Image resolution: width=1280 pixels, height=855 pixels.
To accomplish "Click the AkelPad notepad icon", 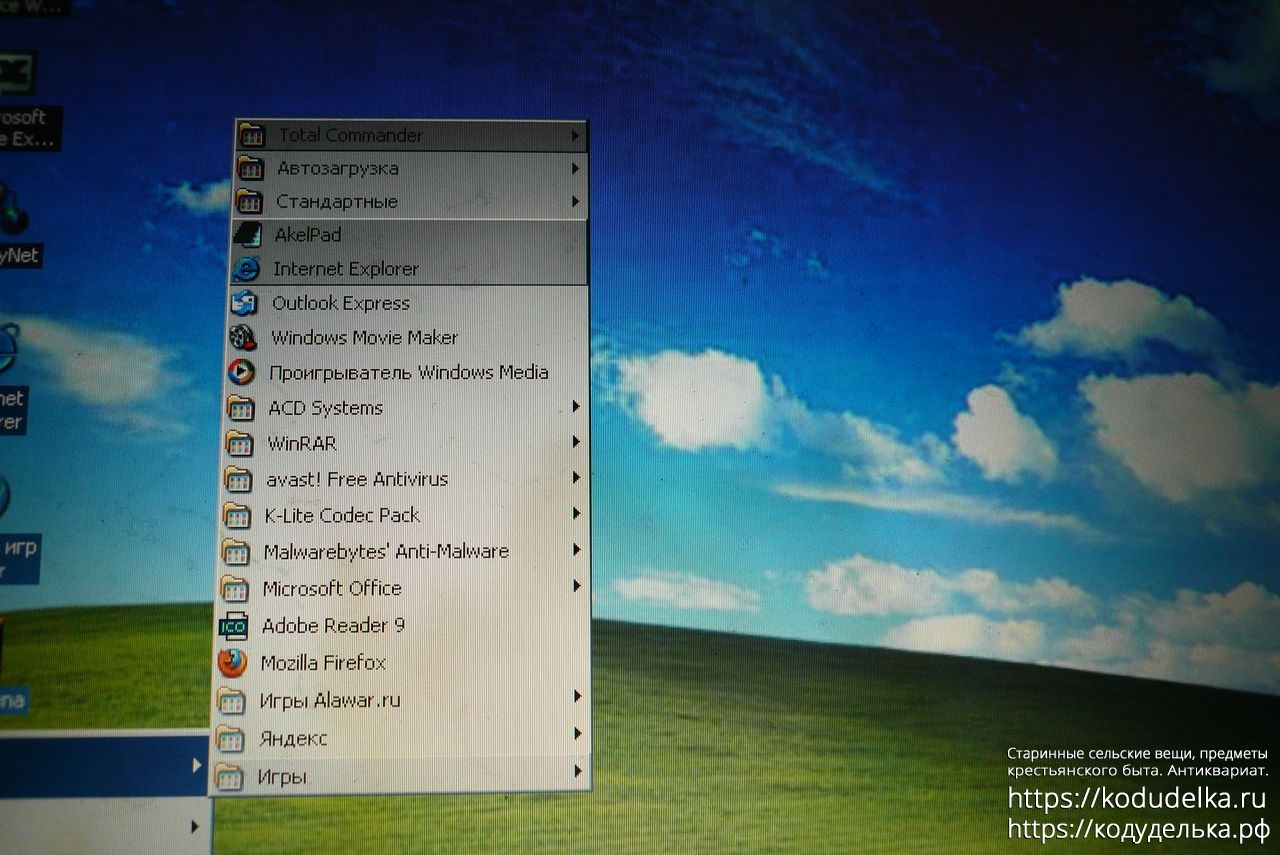I will [246, 235].
